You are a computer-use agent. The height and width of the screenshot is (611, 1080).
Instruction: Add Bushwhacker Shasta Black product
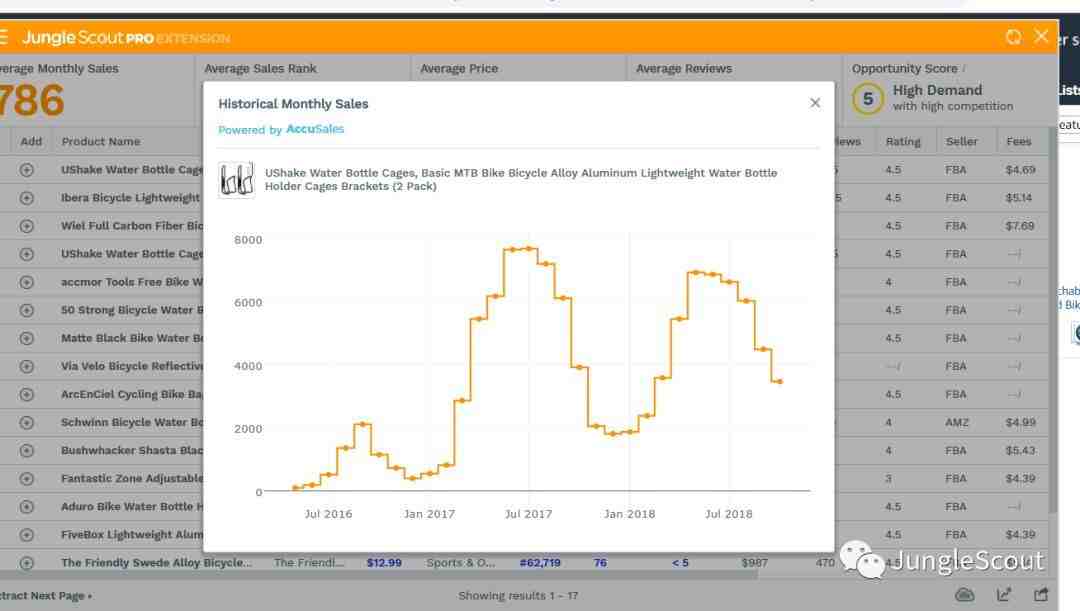pos(27,451)
